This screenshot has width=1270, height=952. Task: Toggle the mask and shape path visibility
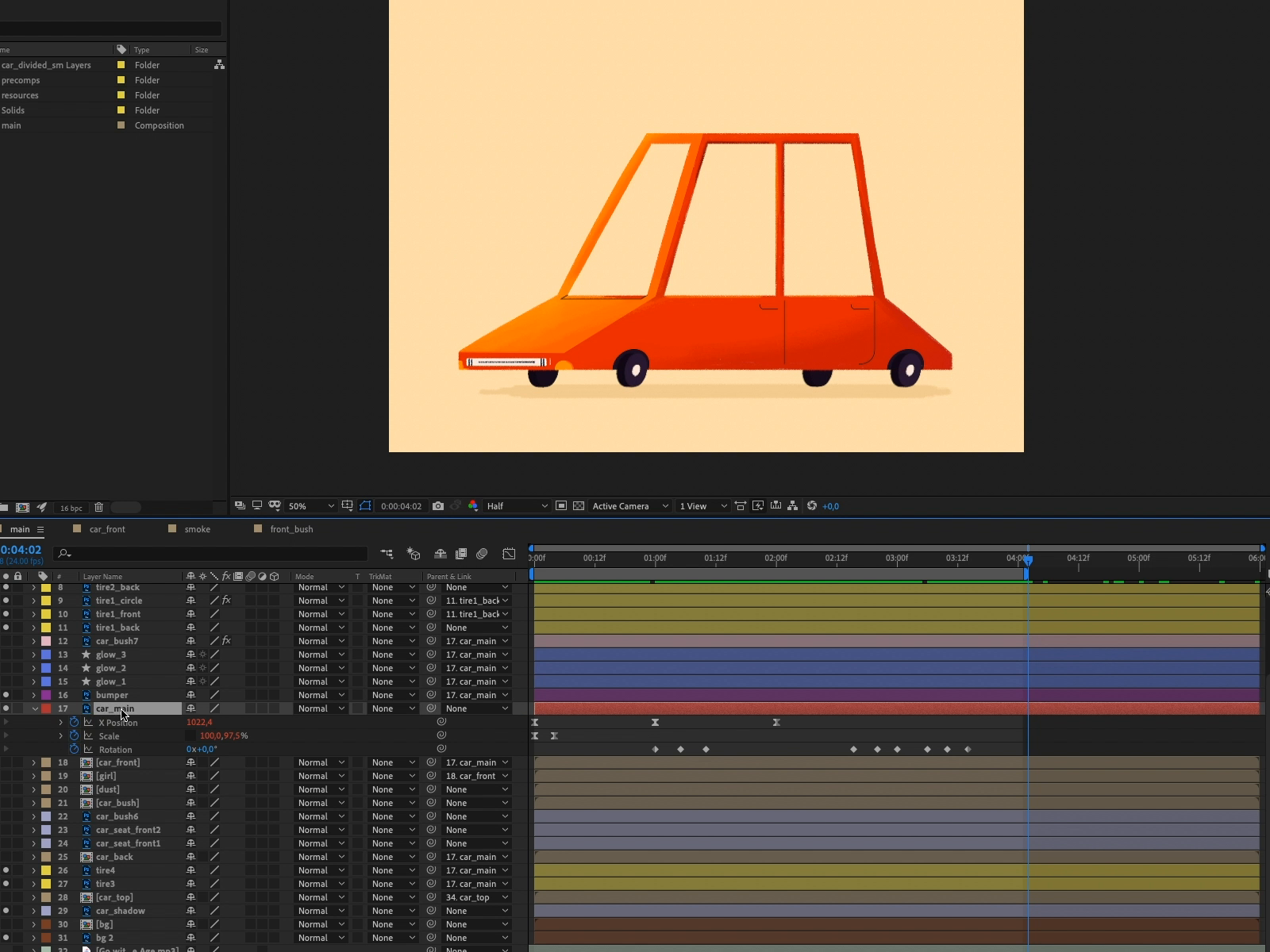pos(365,506)
